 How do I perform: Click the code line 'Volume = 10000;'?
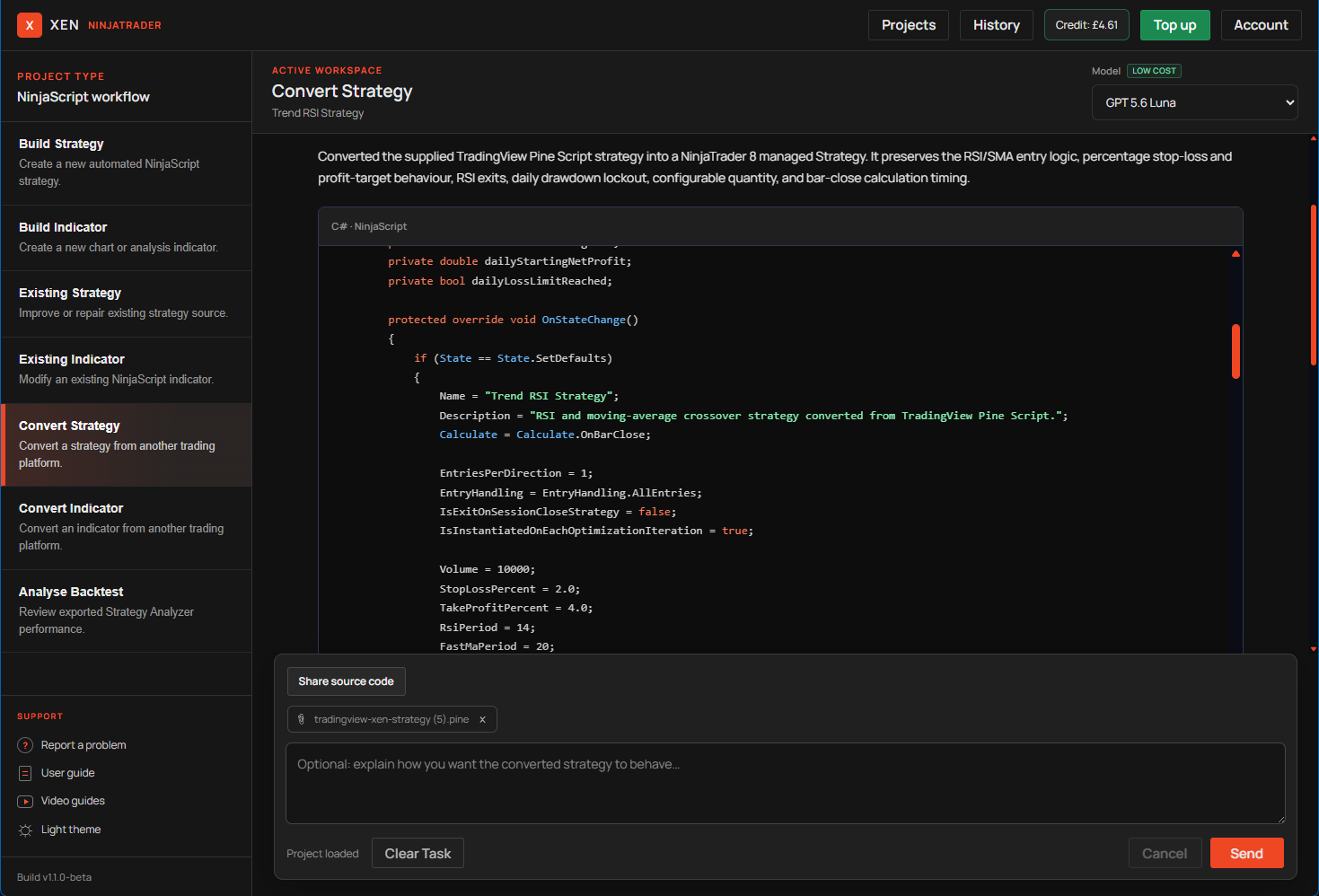click(x=488, y=569)
